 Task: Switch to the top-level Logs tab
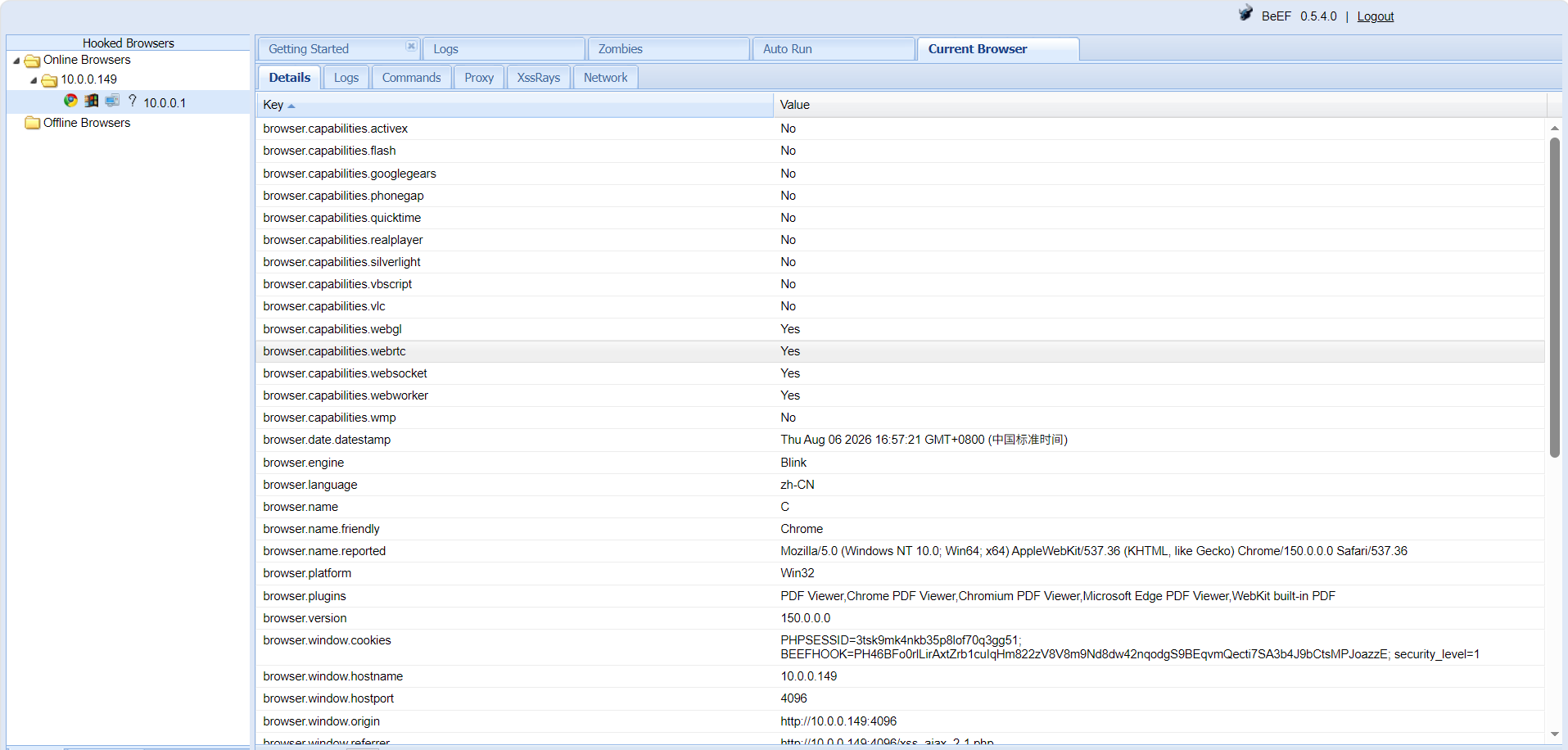504,49
